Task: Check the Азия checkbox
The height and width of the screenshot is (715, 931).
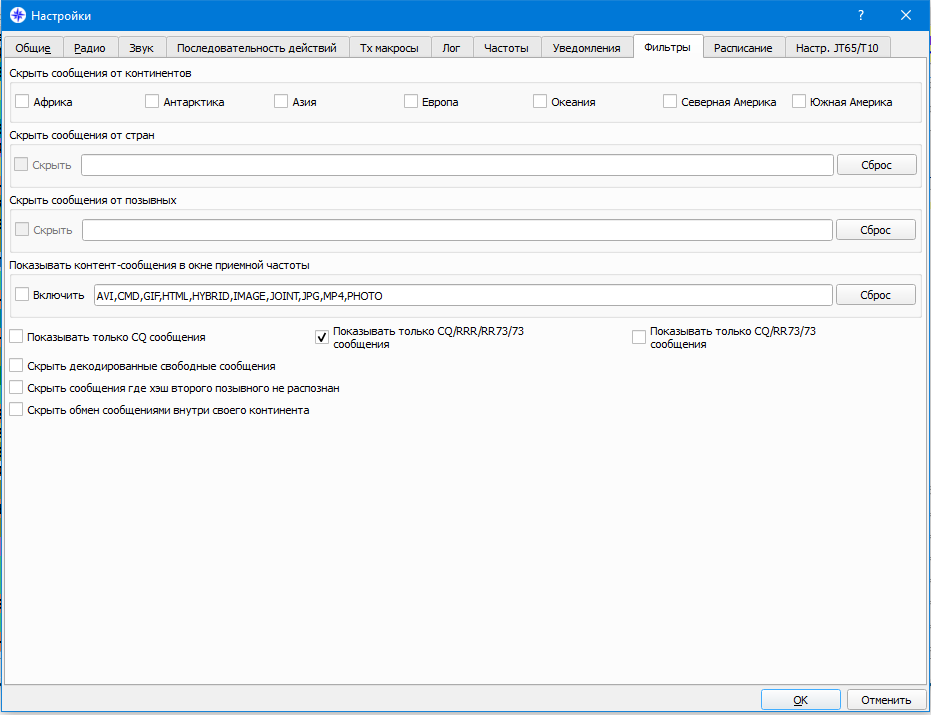Action: [281, 102]
